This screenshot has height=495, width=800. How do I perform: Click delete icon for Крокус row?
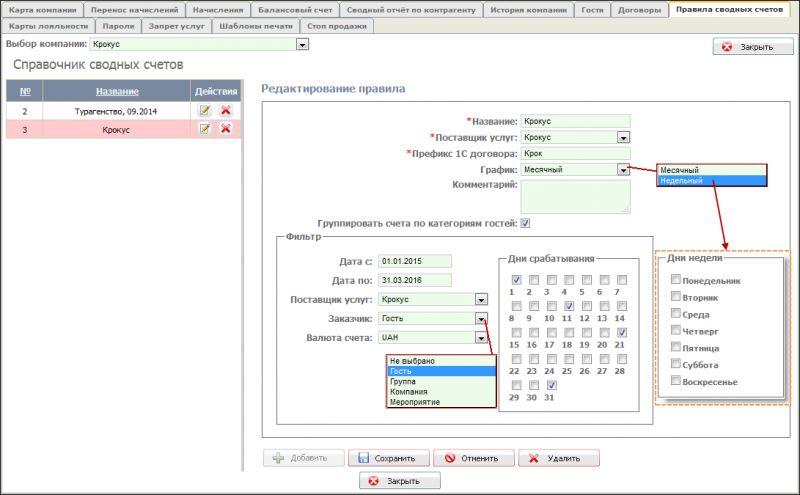point(225,128)
